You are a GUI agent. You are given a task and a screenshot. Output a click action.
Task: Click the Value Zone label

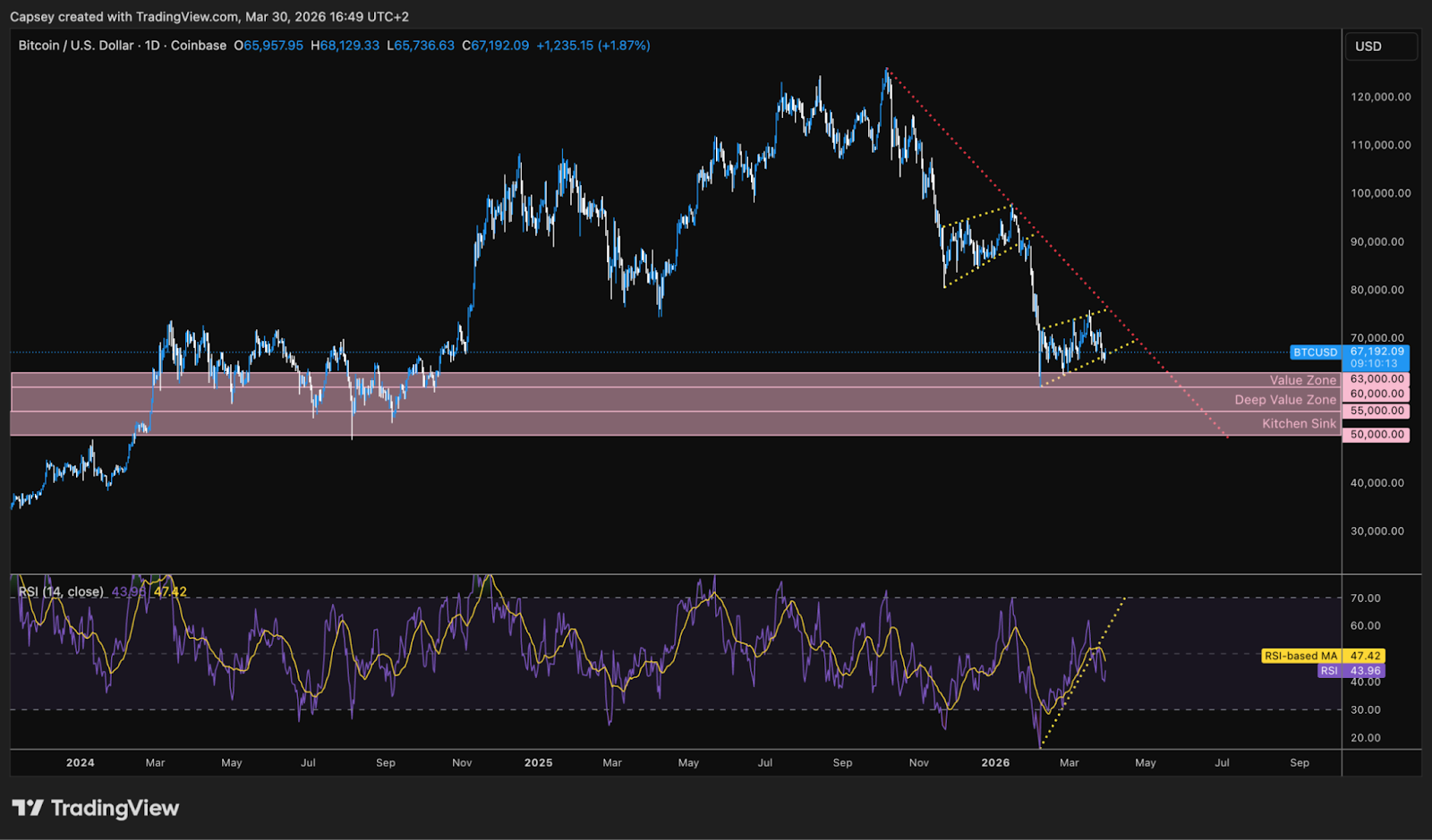tap(1302, 379)
